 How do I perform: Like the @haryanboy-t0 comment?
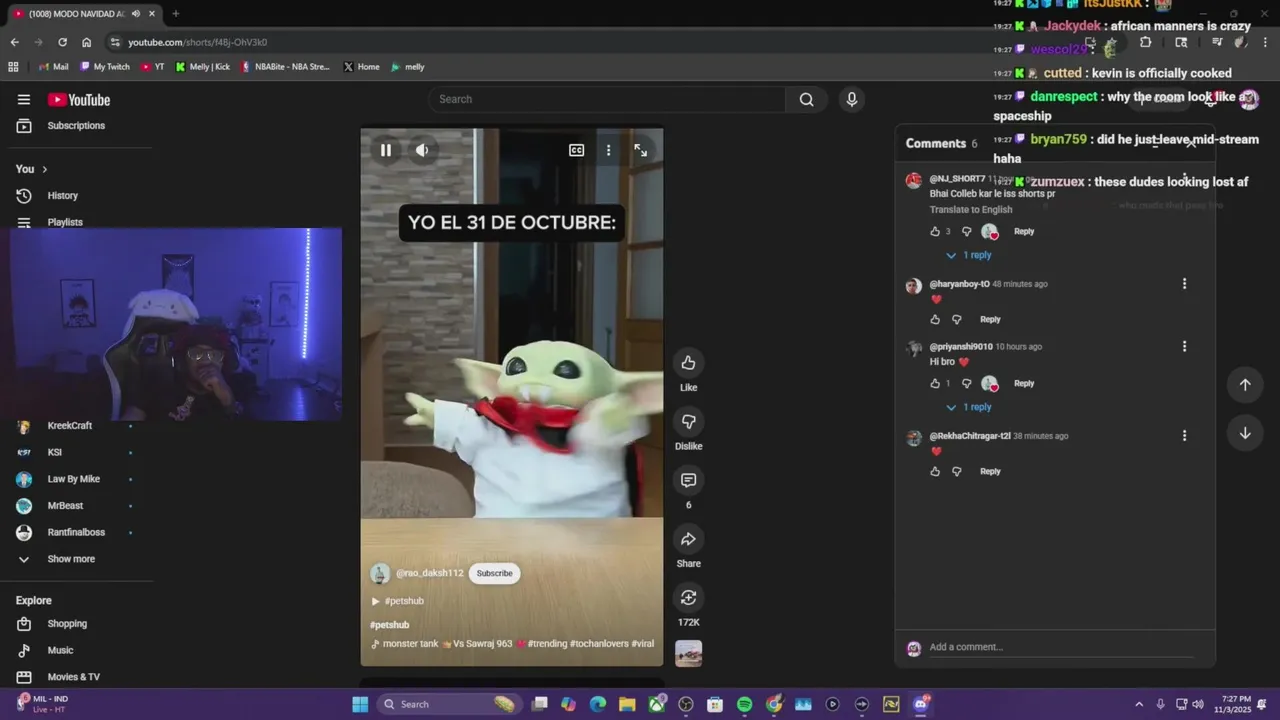pos(935,319)
